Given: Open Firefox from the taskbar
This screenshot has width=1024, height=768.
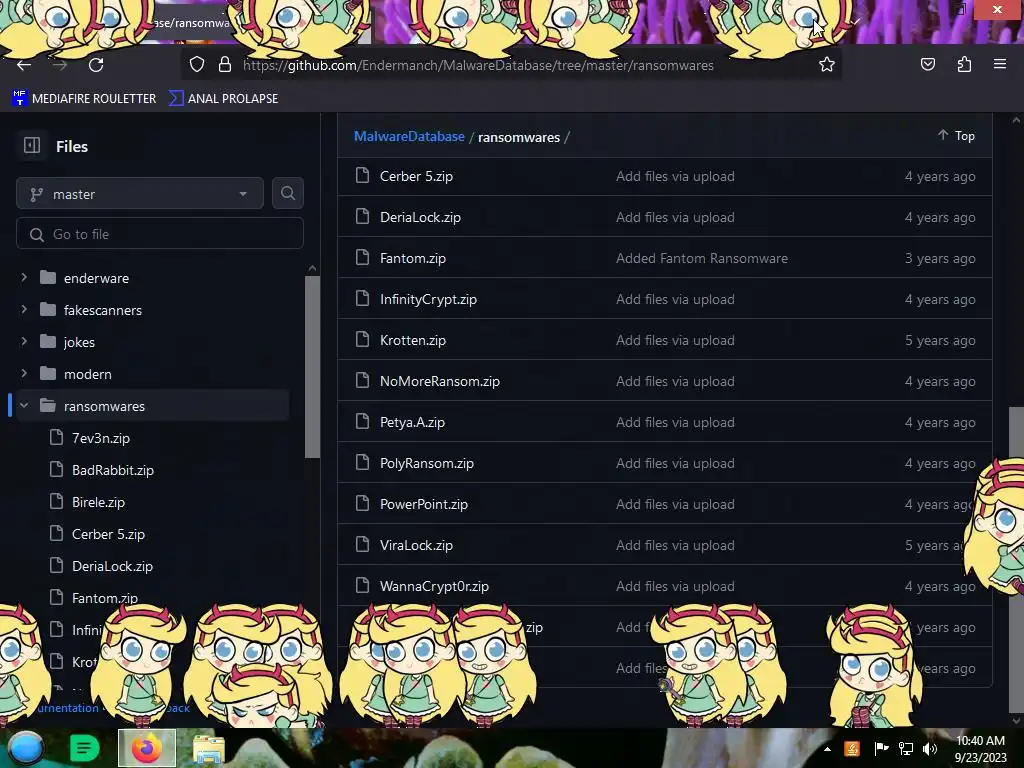Looking at the screenshot, I should click(147, 748).
